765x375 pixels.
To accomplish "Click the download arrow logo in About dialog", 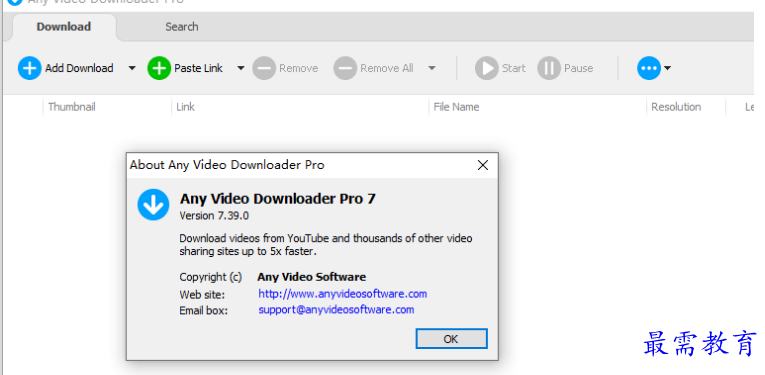I will click(153, 205).
